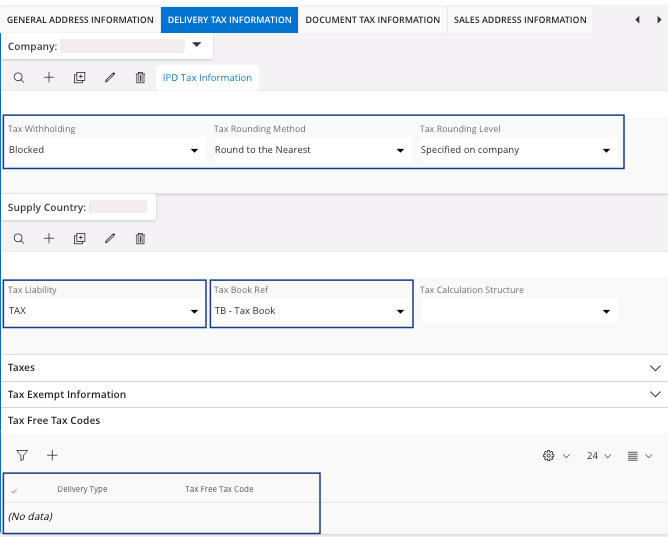Open the Tax Liability dropdown

(194, 312)
